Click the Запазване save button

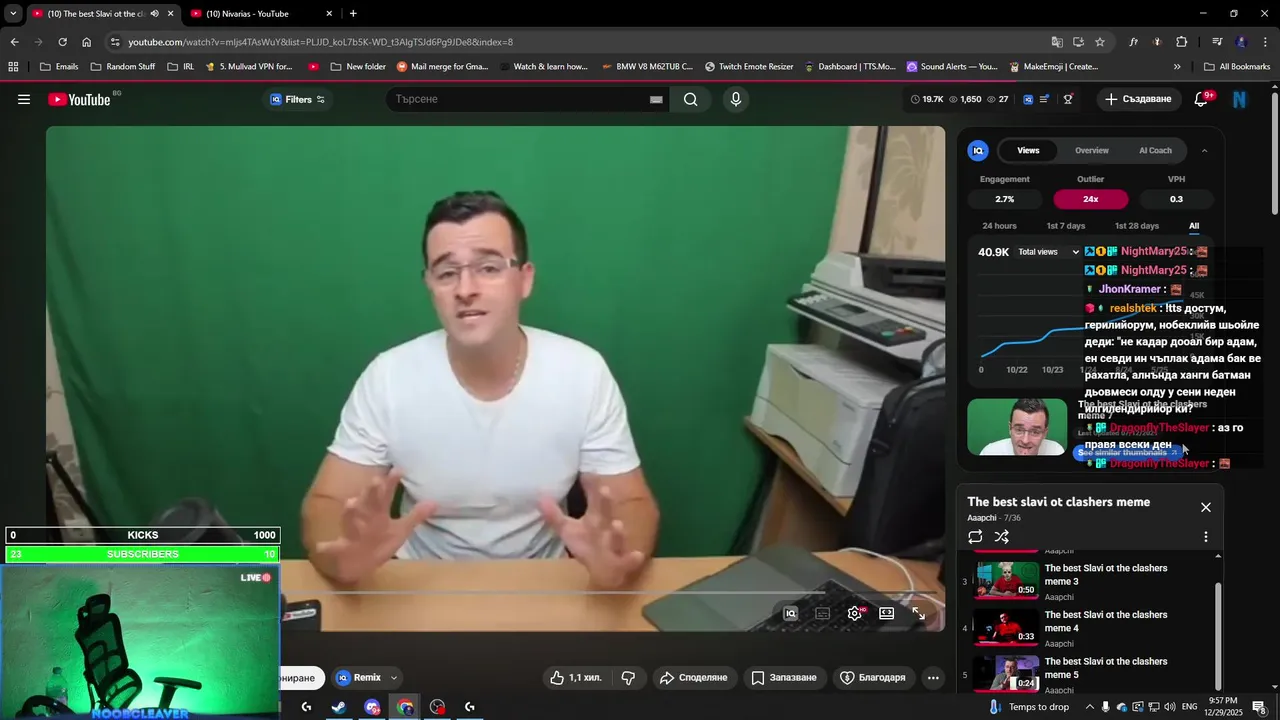784,678
